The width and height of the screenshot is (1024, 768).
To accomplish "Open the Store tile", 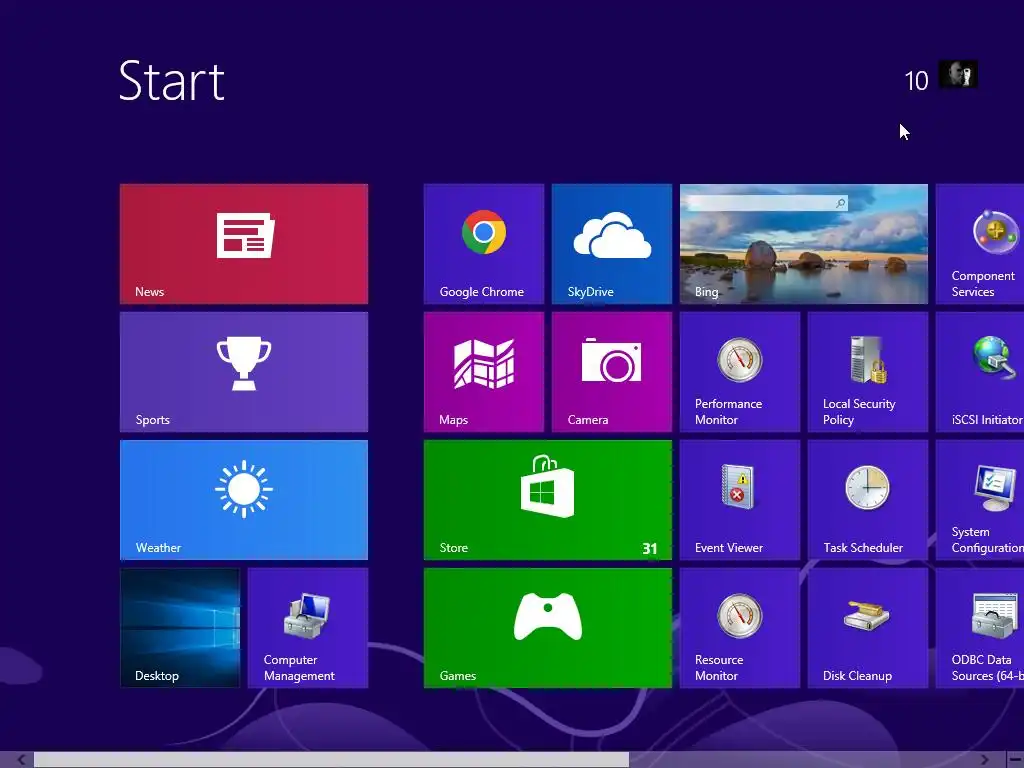I will click(x=547, y=500).
